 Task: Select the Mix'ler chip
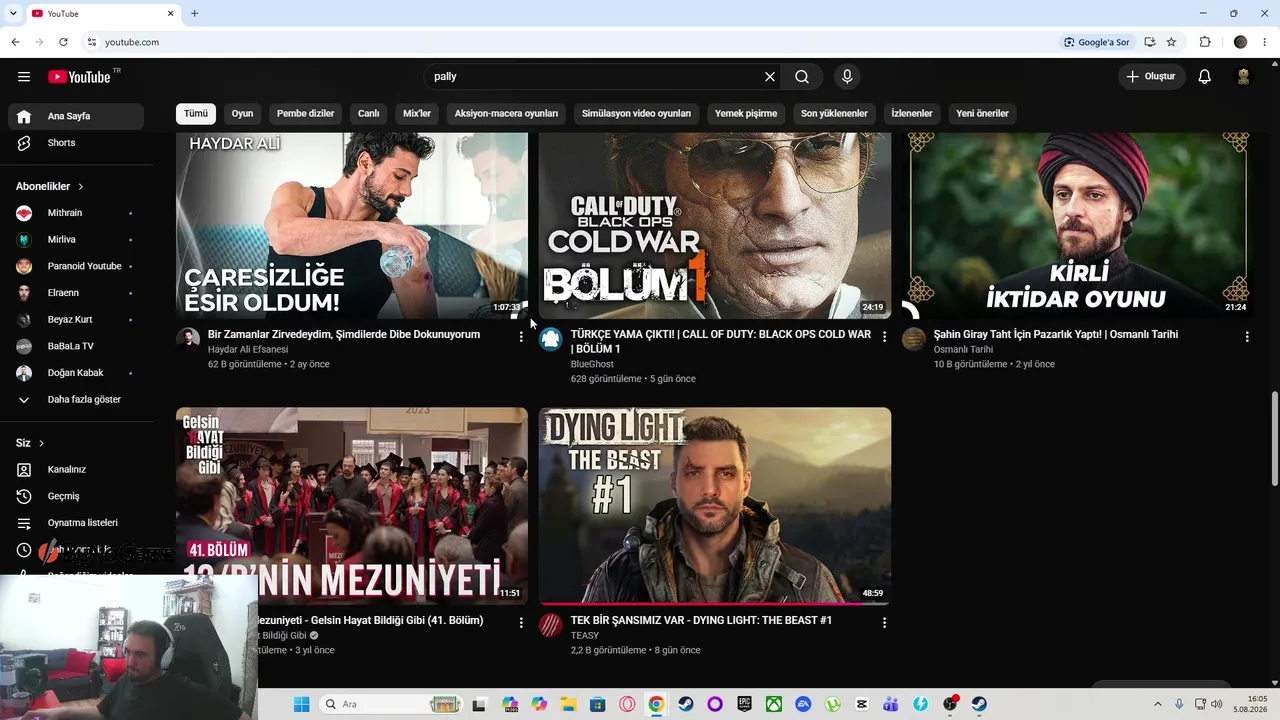[417, 113]
